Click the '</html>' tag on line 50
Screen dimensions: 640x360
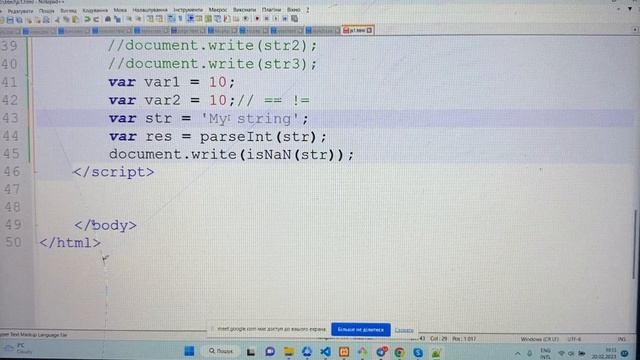coord(70,242)
